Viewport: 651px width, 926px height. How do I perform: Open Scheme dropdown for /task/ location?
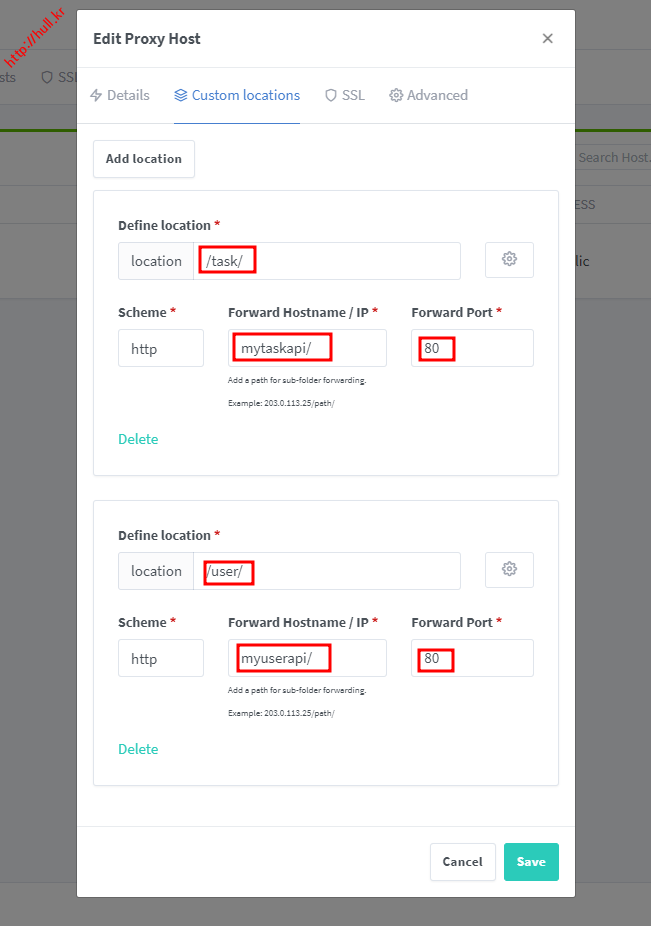point(161,349)
